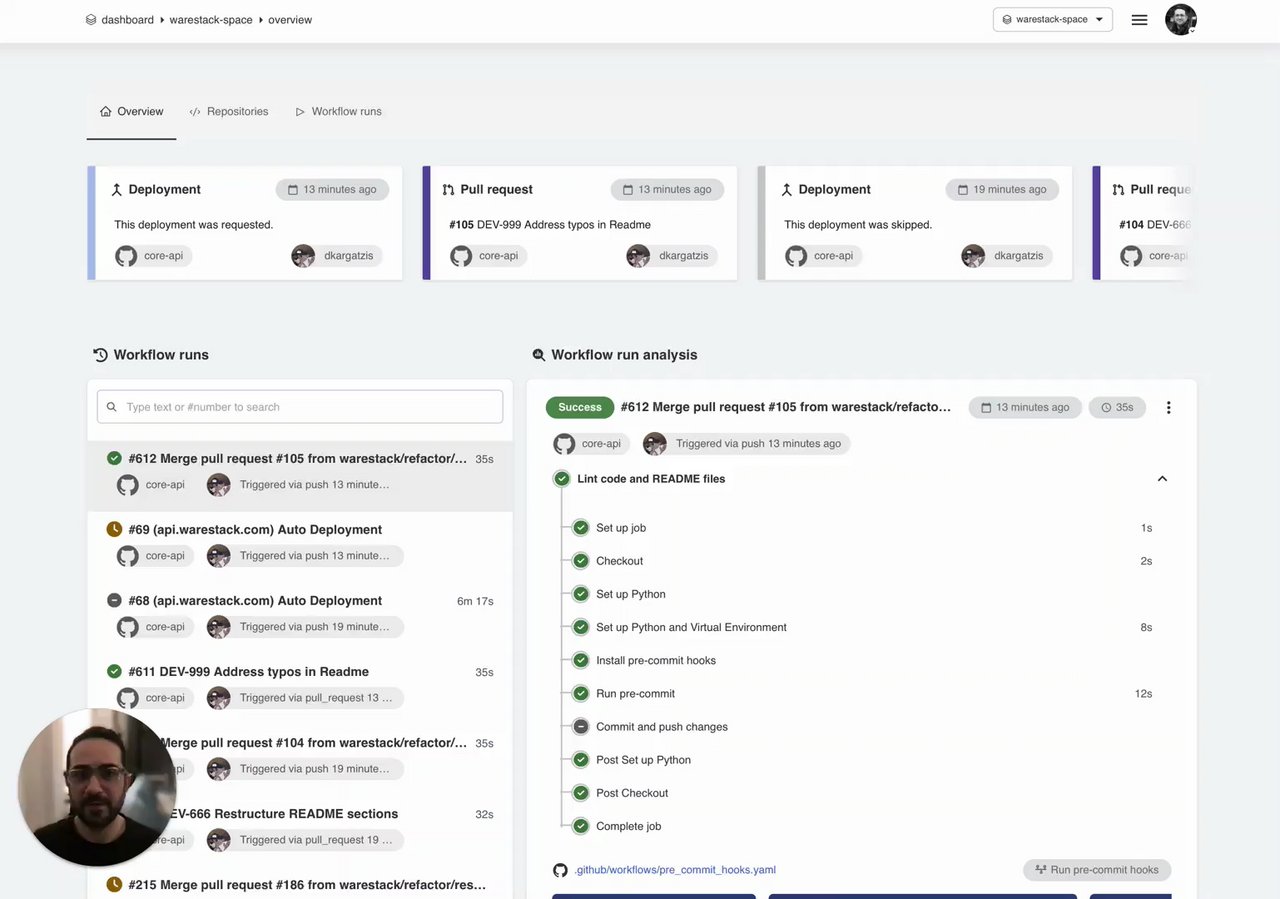Click the warestack-space breadcrumb link
This screenshot has height=899, width=1280.
[x=211, y=20]
